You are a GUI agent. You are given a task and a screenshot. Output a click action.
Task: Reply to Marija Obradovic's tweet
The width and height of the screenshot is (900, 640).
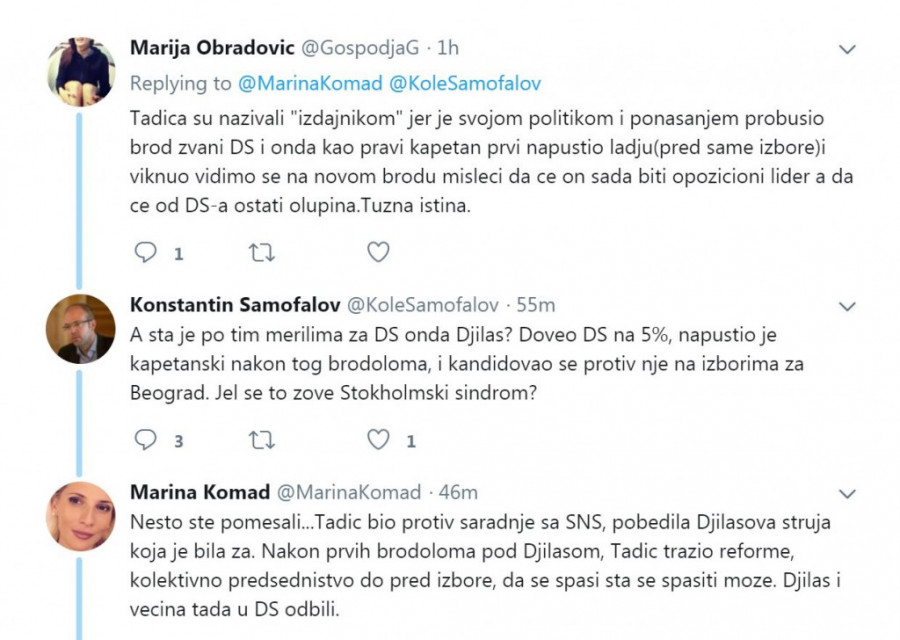pos(145,253)
